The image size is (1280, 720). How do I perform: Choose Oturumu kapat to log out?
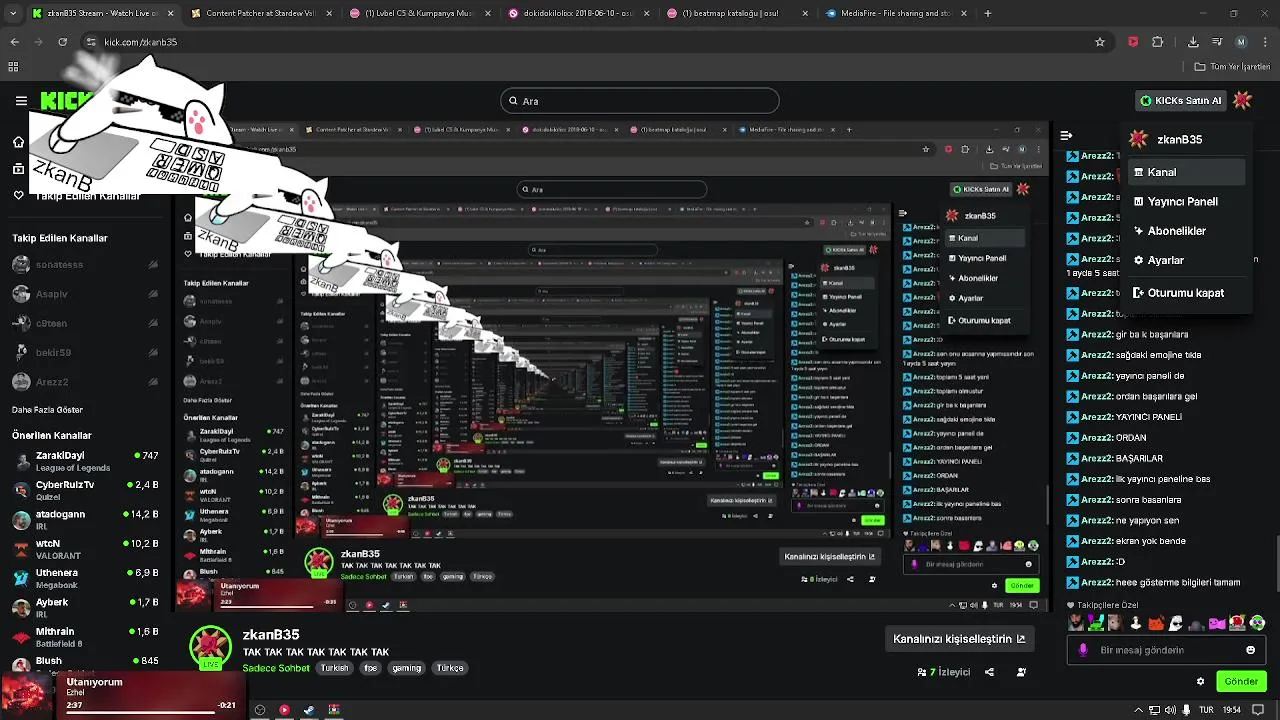[x=1186, y=293]
